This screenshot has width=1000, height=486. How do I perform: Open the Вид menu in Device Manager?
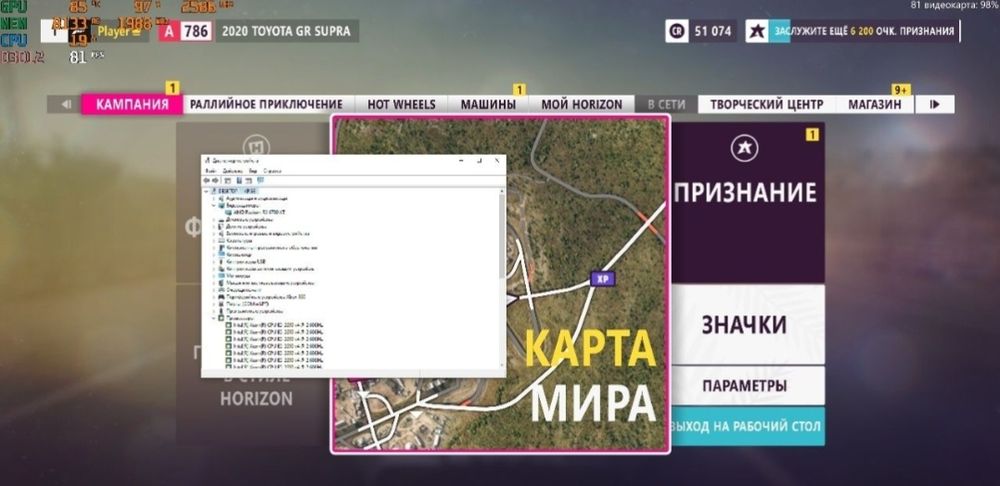(x=253, y=171)
